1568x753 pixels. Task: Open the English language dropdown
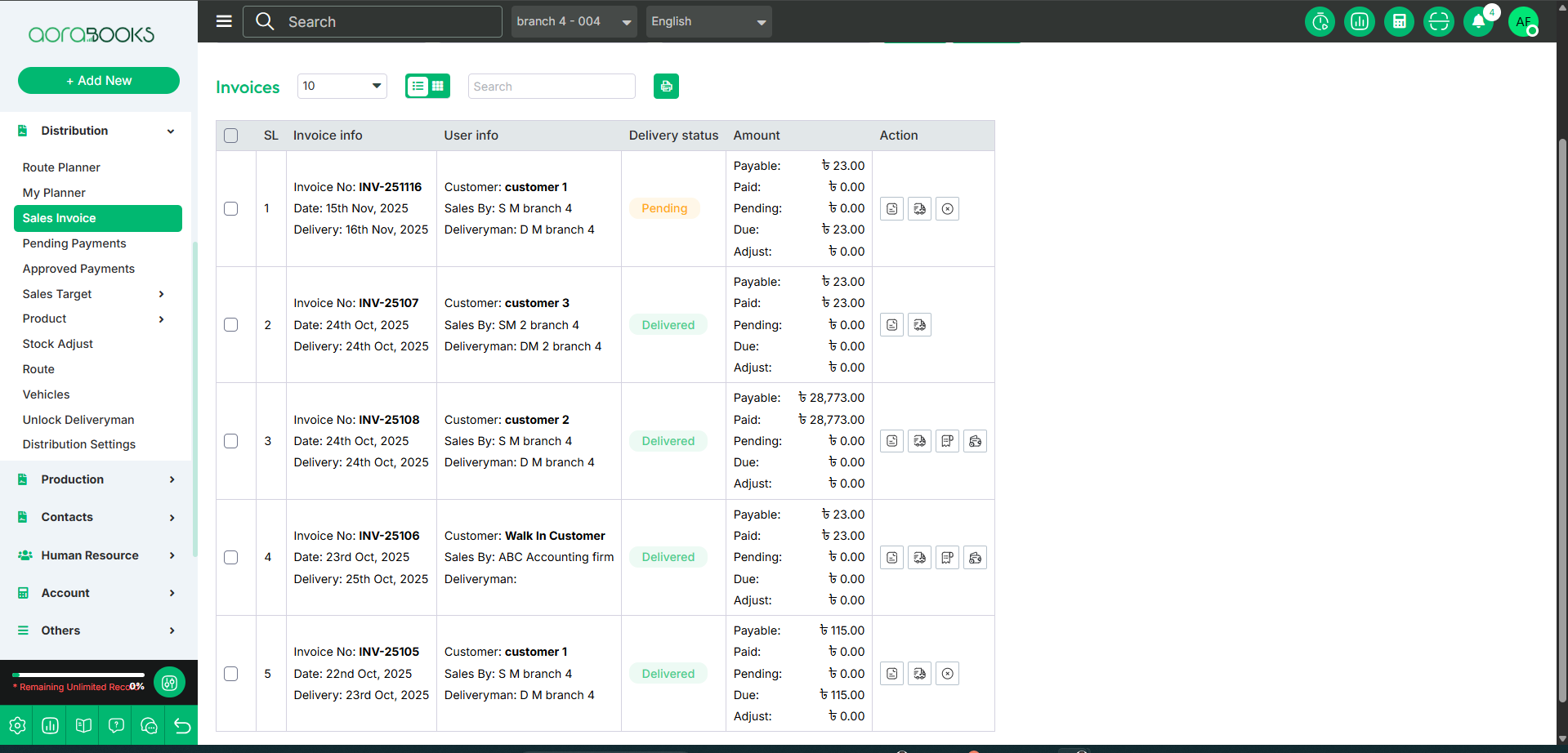[708, 22]
